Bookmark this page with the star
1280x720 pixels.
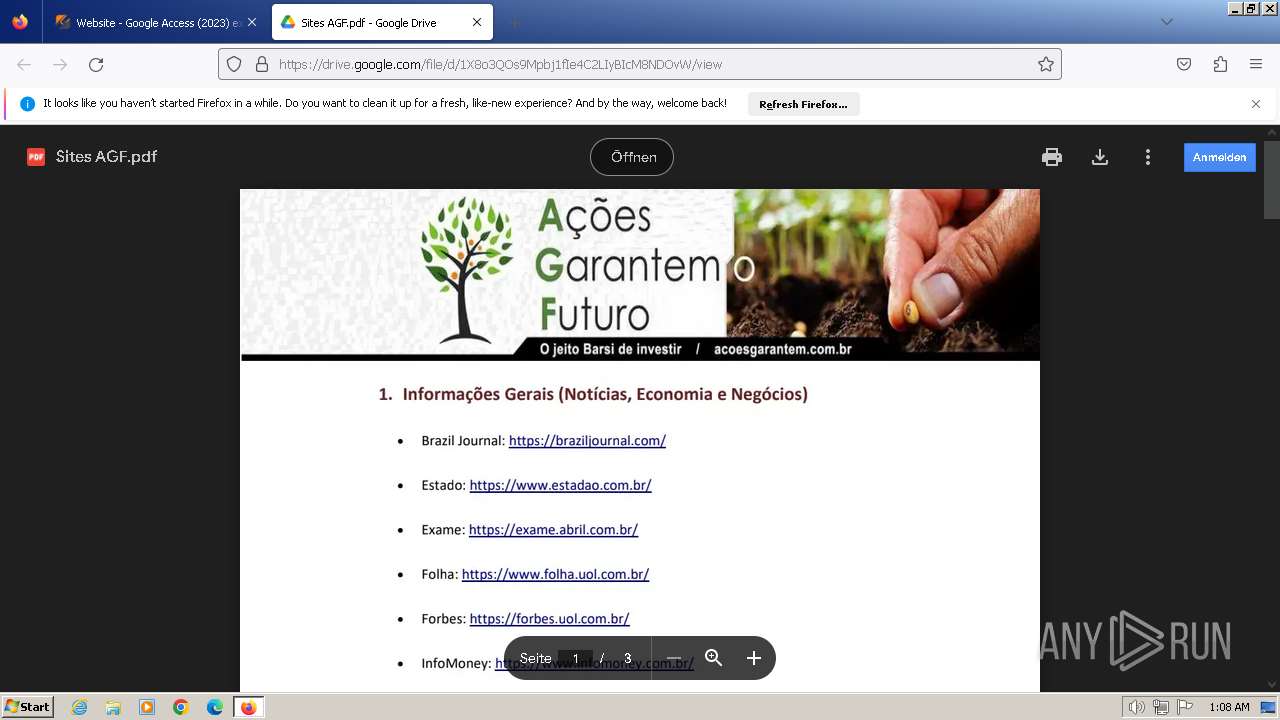pyautogui.click(x=1046, y=64)
